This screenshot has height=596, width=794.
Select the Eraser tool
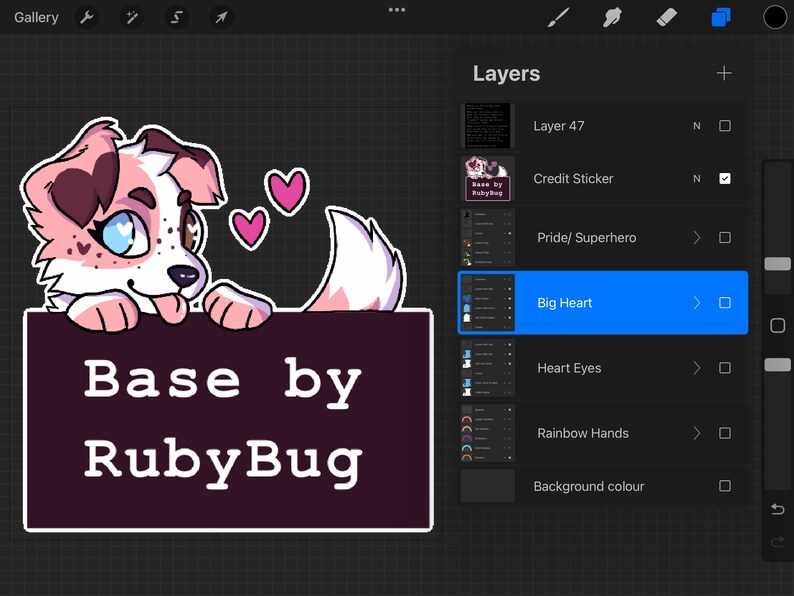click(666, 18)
